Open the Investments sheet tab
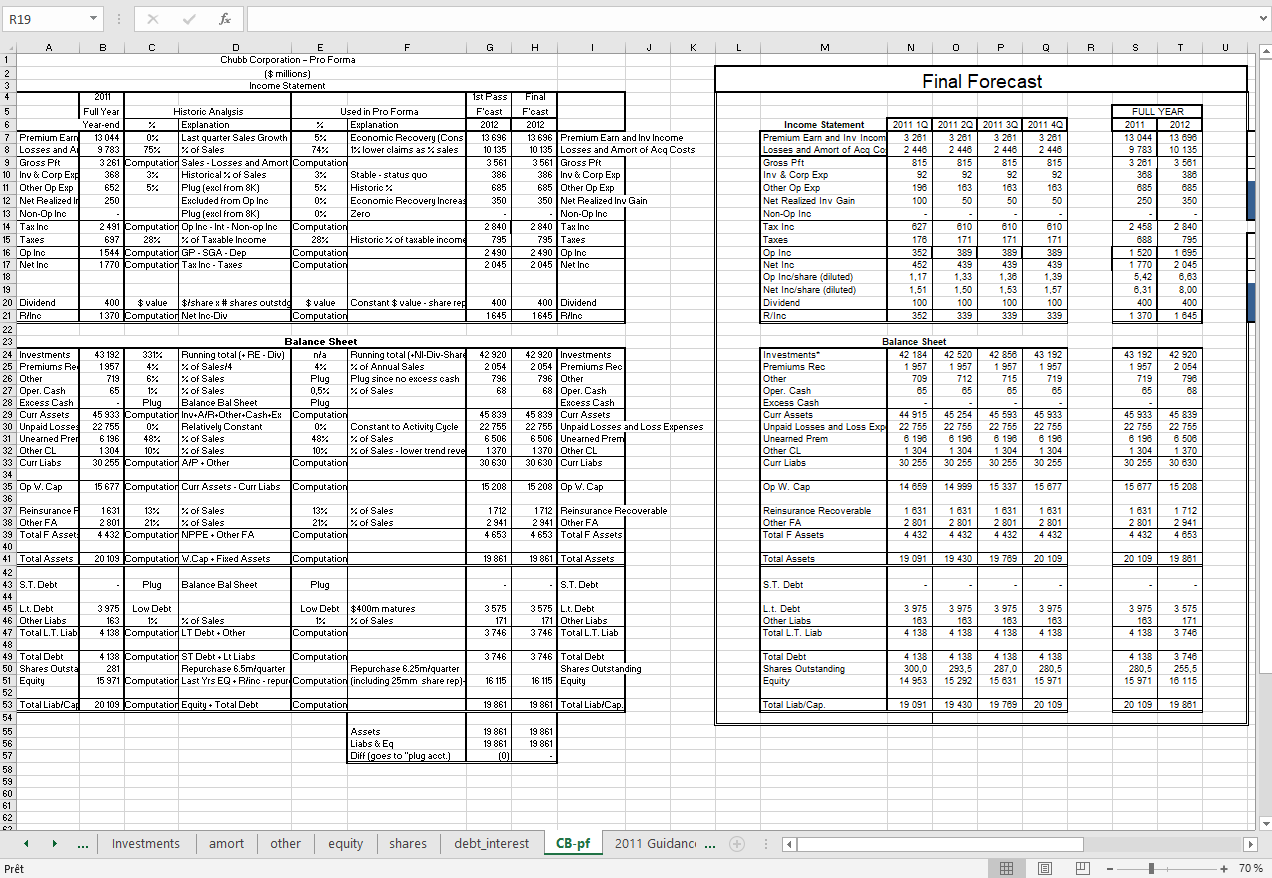The height and width of the screenshot is (878, 1272). (x=146, y=843)
